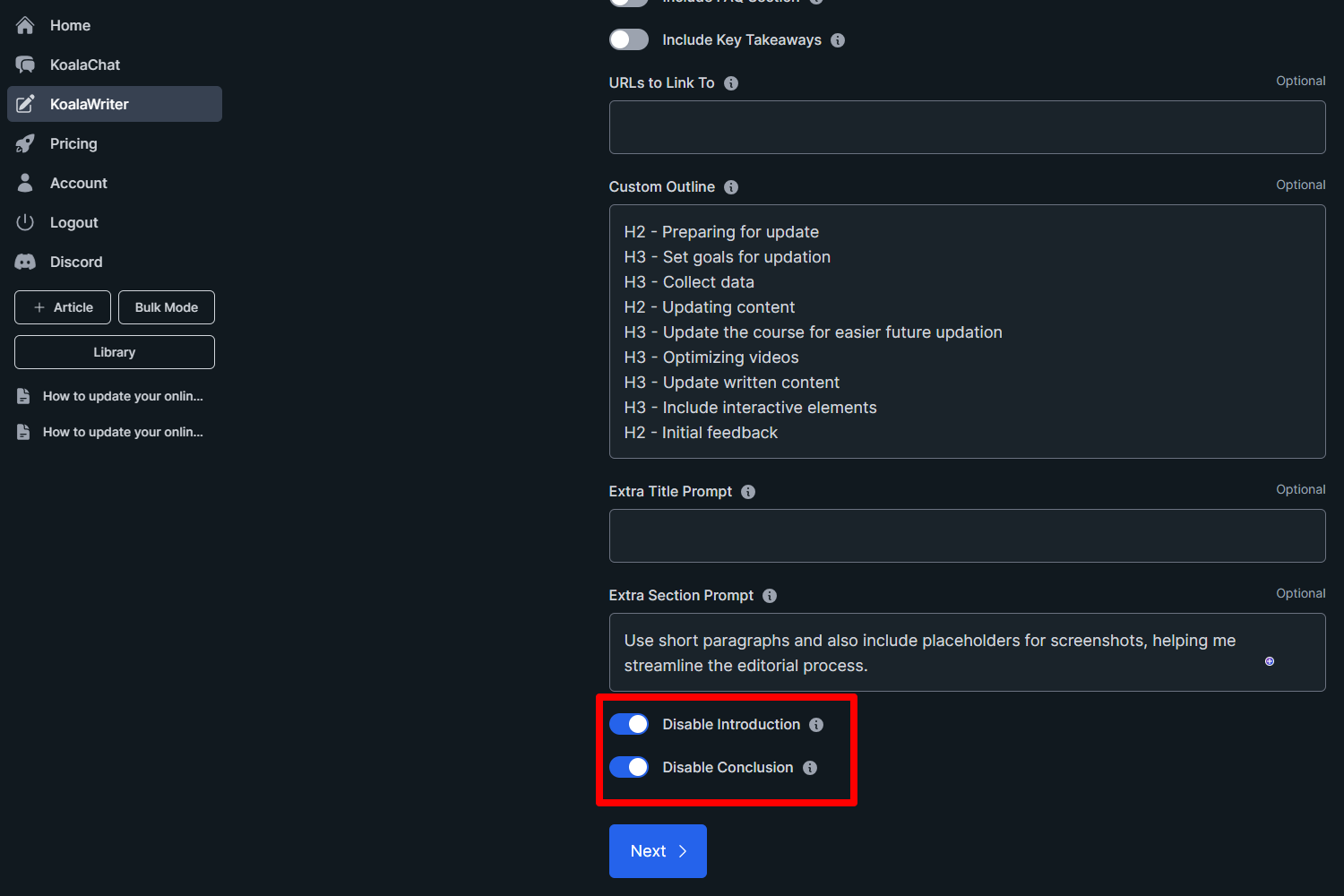This screenshot has width=1344, height=896.
Task: Open the first How to update document
Action: [x=123, y=395]
